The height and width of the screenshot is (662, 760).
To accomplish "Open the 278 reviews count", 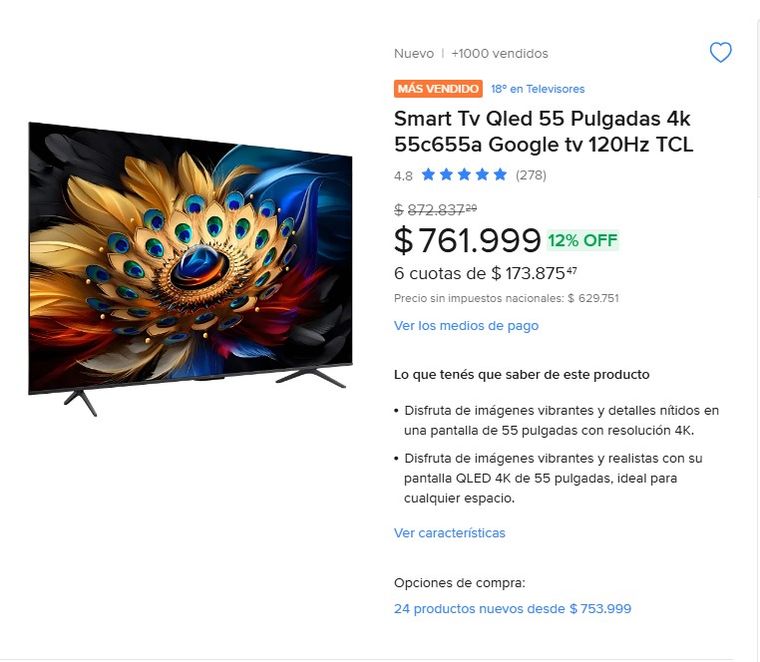I will 531,175.
